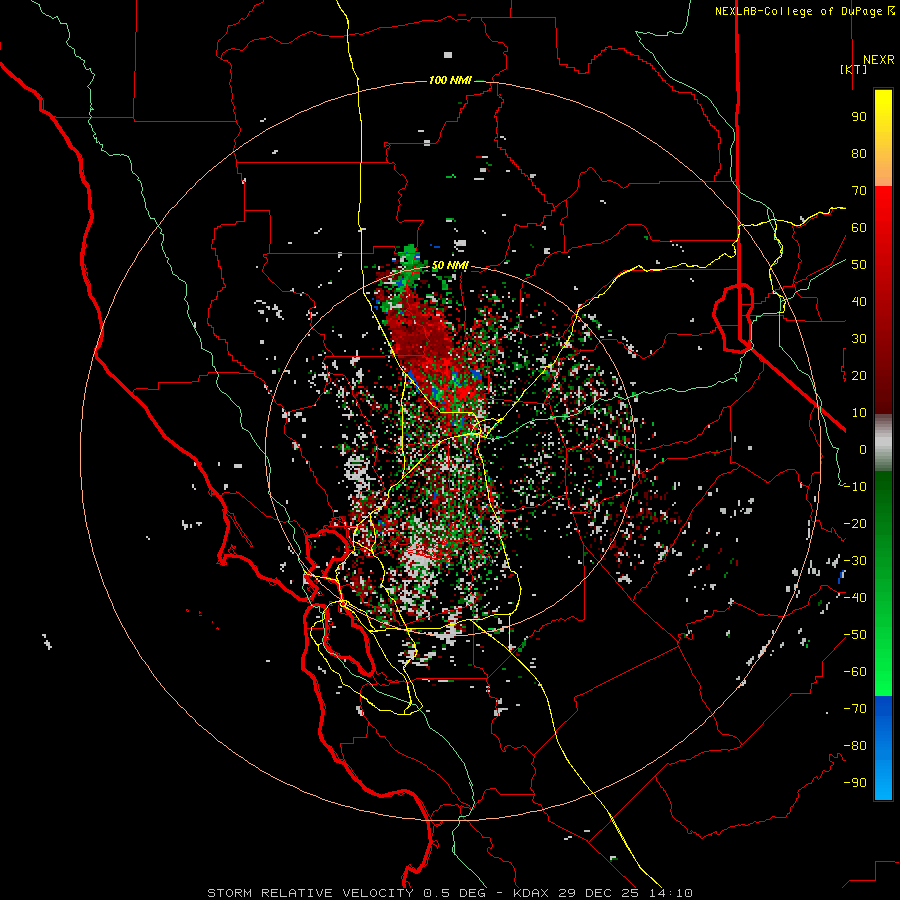Click the 20 value on velocity scale
The height and width of the screenshot is (900, 900).
pos(859,375)
